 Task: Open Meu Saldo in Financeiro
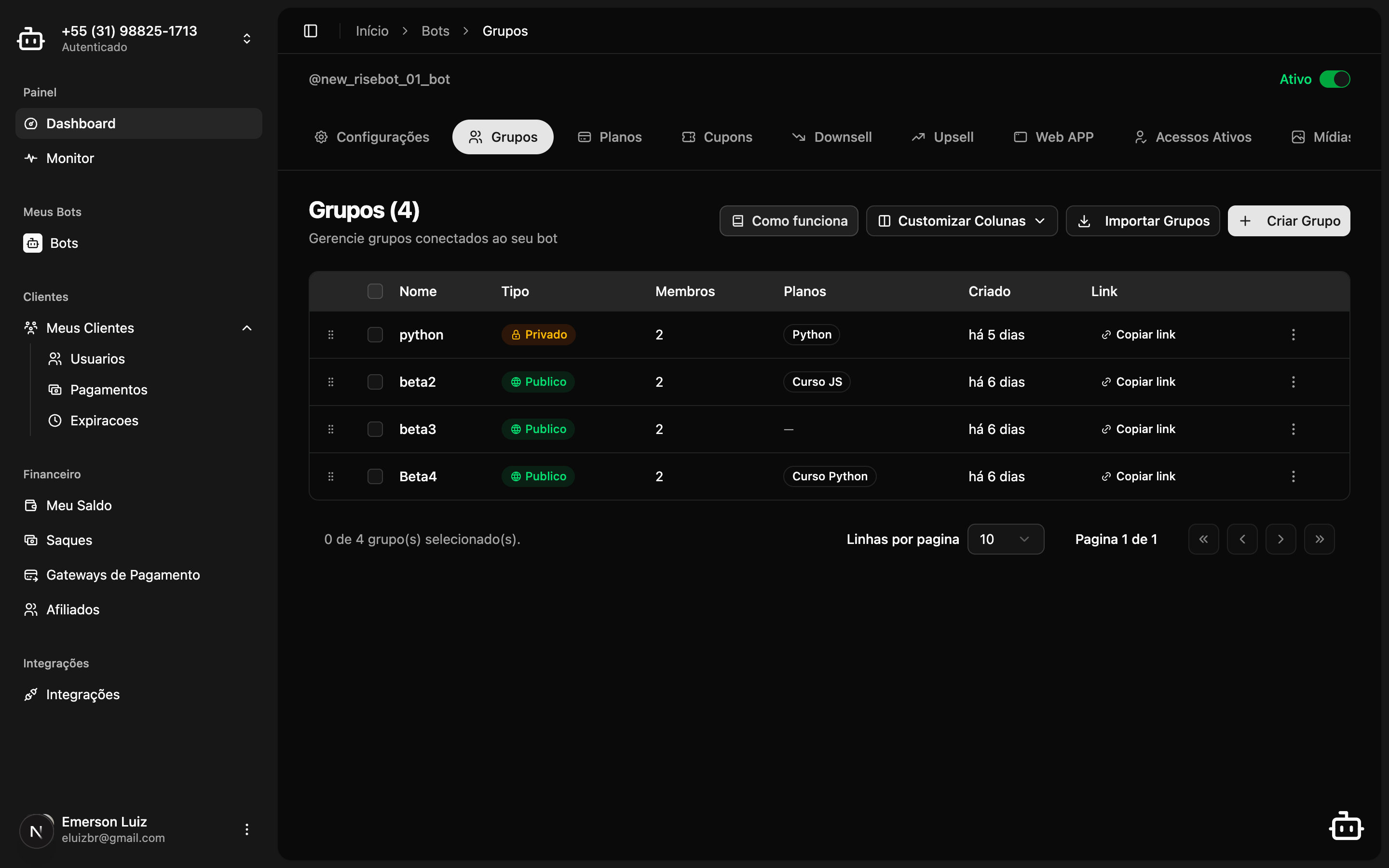(x=139, y=506)
